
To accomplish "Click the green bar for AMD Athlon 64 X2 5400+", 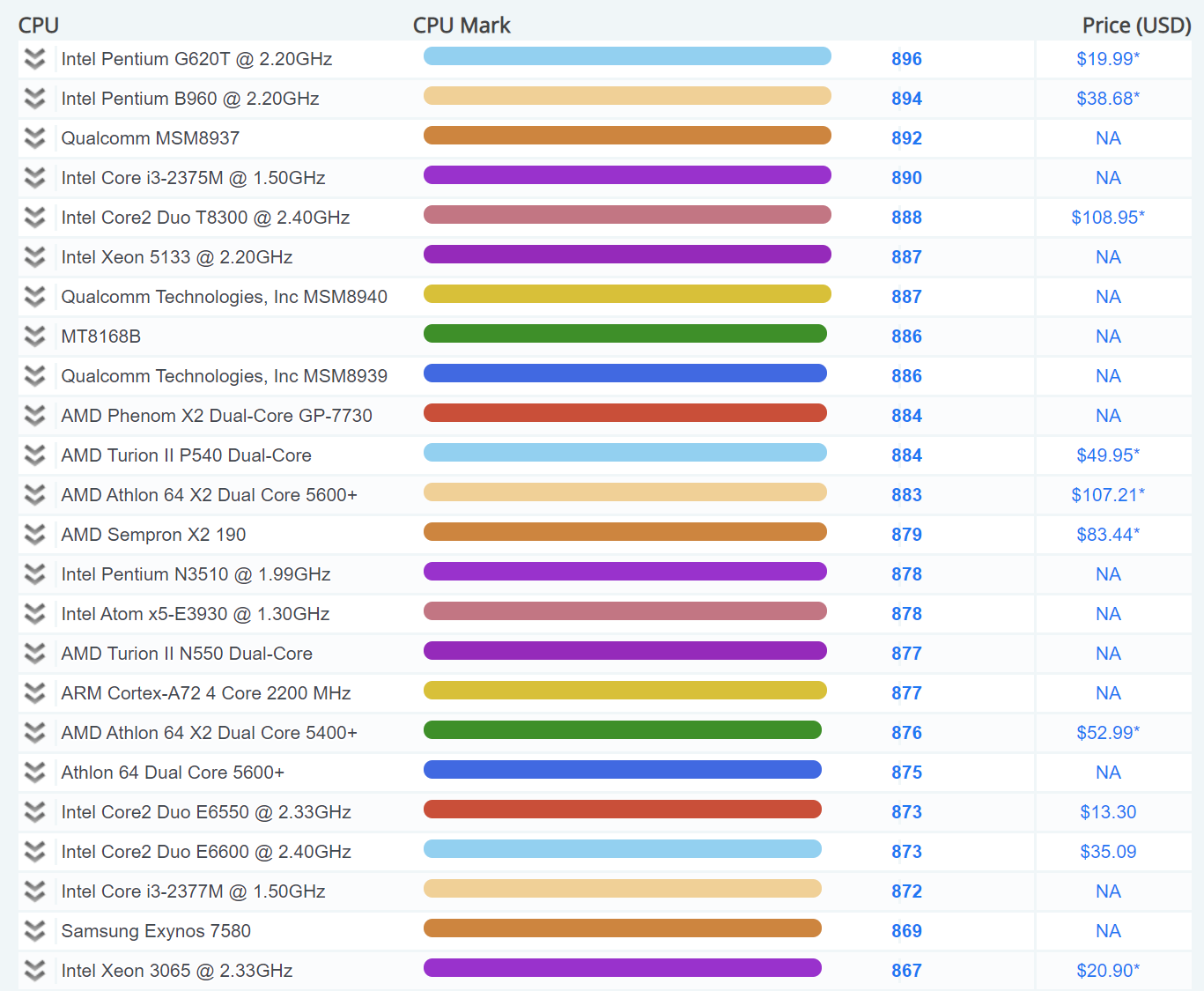I will click(622, 730).
